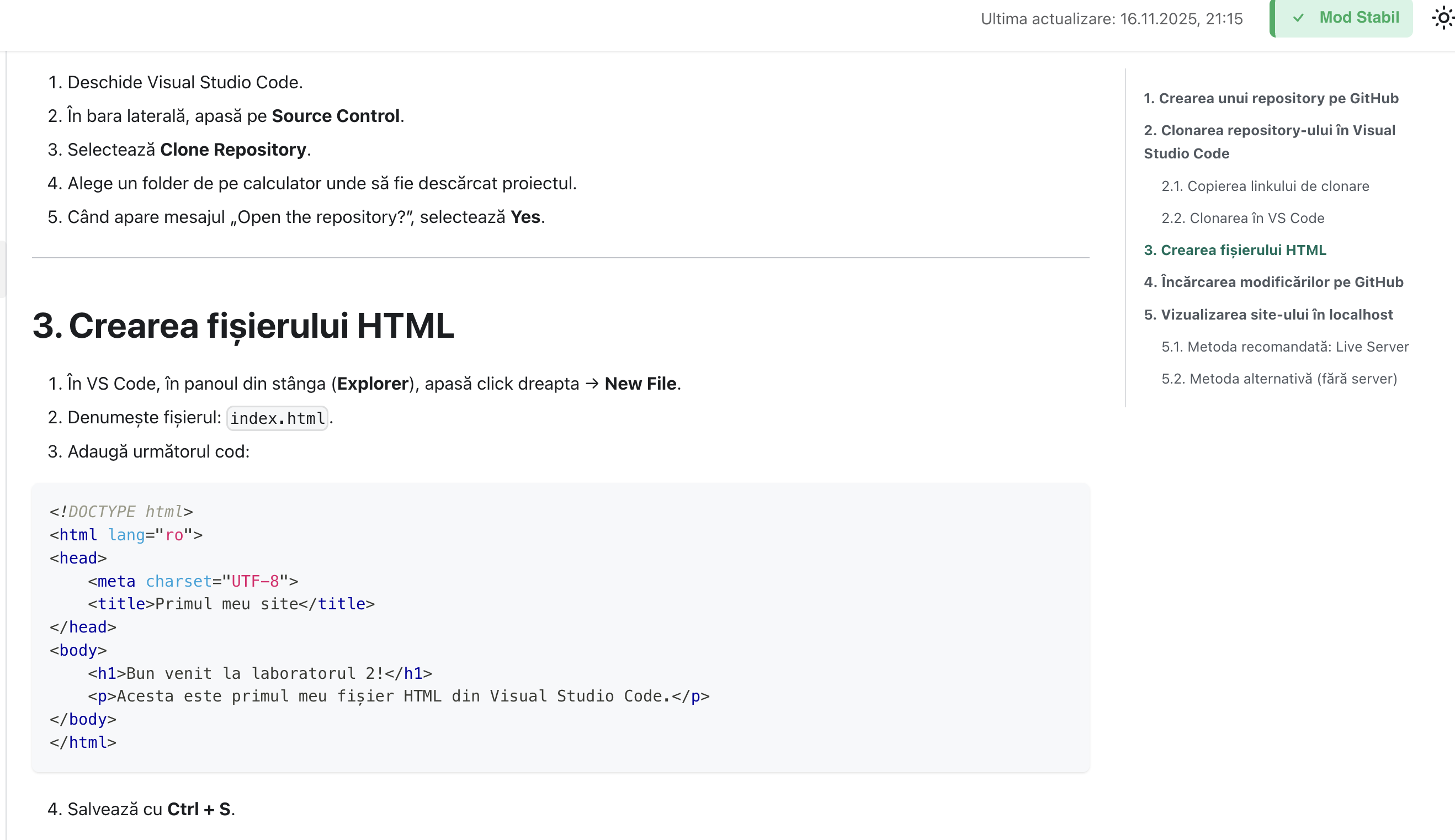Navigate to 'Clonarea repository-ului în Visual Studio Code'
1455x840 pixels.
pos(1268,141)
